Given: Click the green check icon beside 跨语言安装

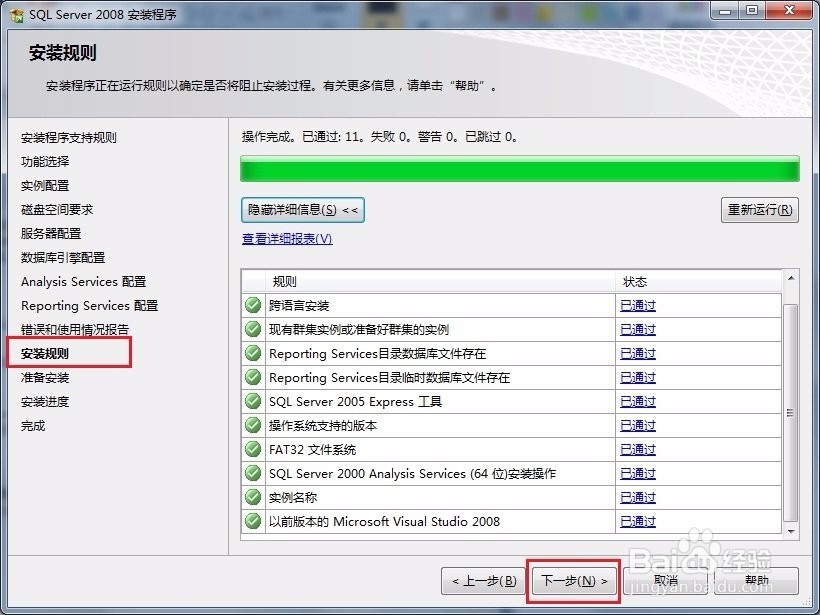Looking at the screenshot, I should pyautogui.click(x=252, y=305).
